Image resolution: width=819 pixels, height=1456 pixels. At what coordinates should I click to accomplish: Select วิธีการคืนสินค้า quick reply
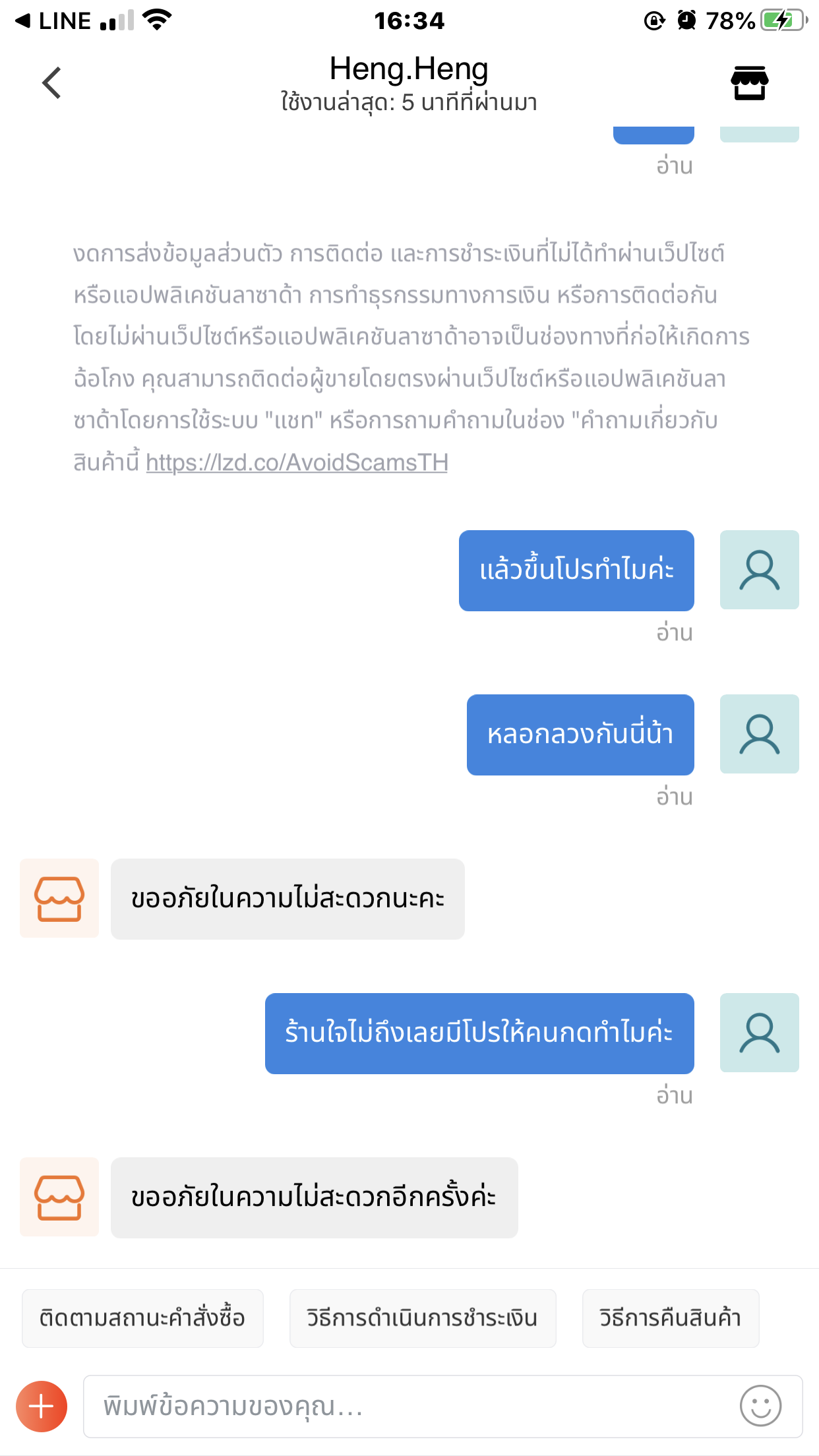click(671, 1318)
